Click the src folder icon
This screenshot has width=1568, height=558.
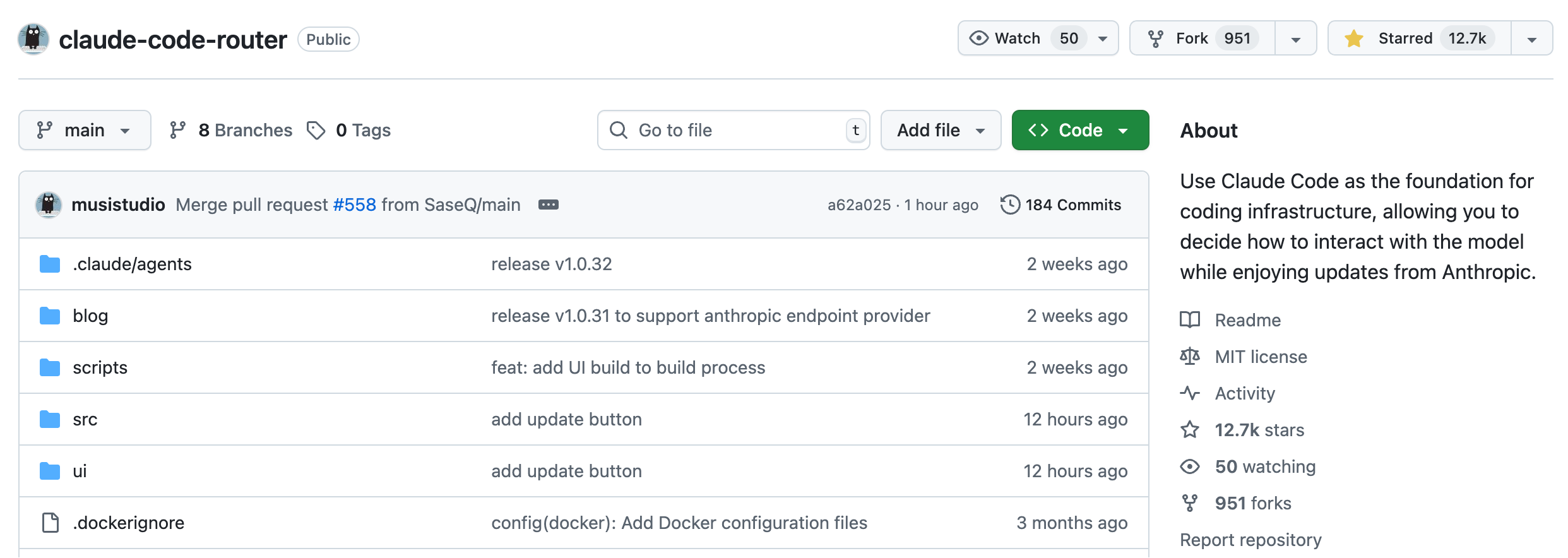50,419
